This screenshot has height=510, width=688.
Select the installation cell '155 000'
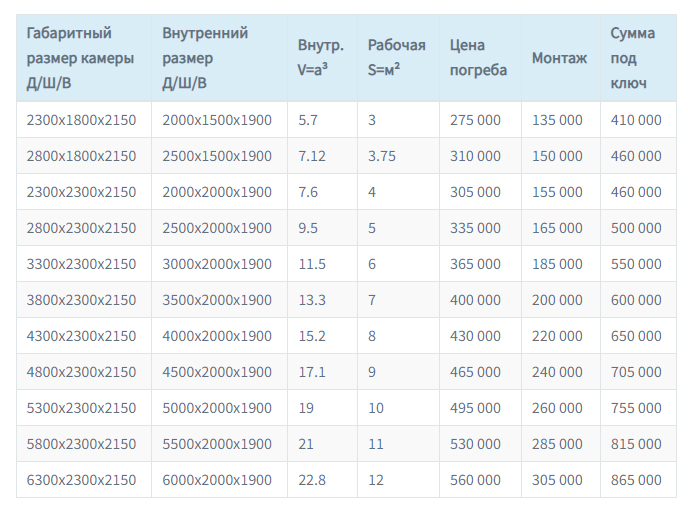pyautogui.click(x=561, y=192)
